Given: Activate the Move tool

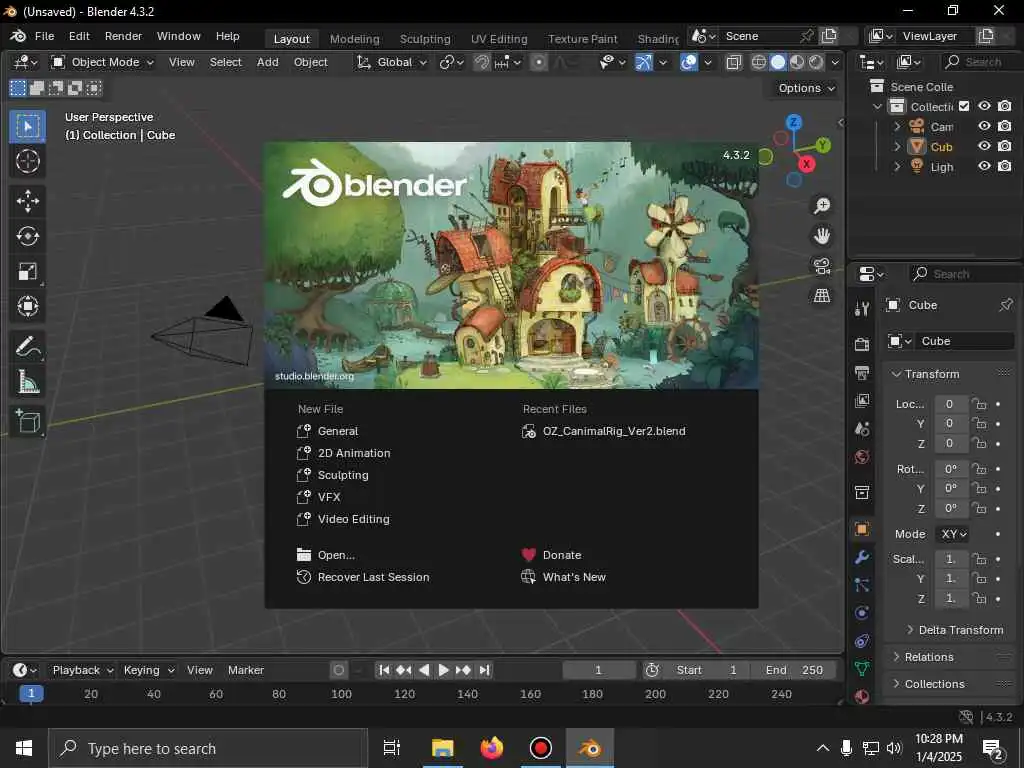Looking at the screenshot, I should [27, 201].
